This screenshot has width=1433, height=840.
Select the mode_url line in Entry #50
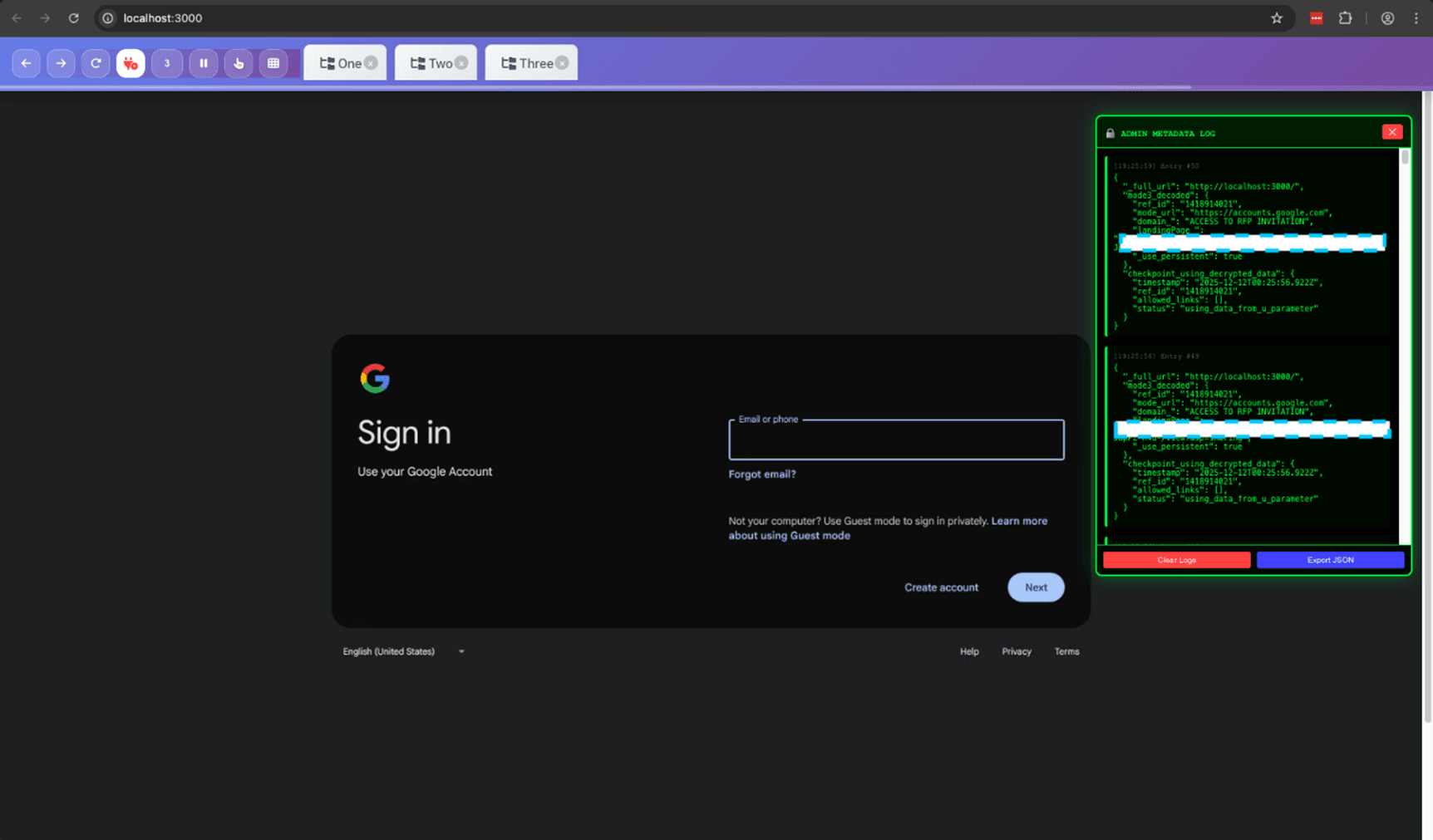coord(1233,213)
